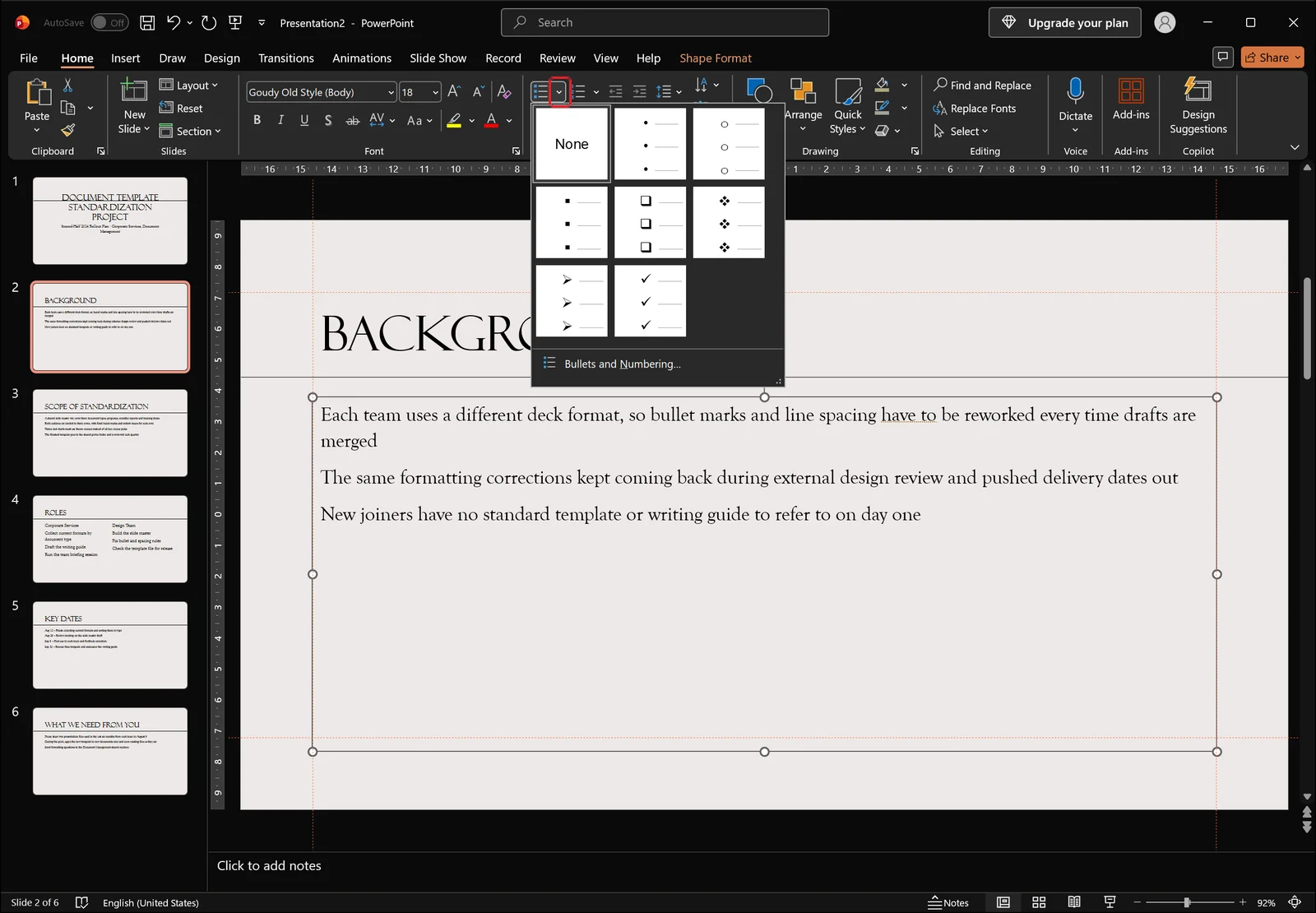Viewport: 1316px width, 913px height.
Task: Click the account profile avatar
Action: 1165,23
